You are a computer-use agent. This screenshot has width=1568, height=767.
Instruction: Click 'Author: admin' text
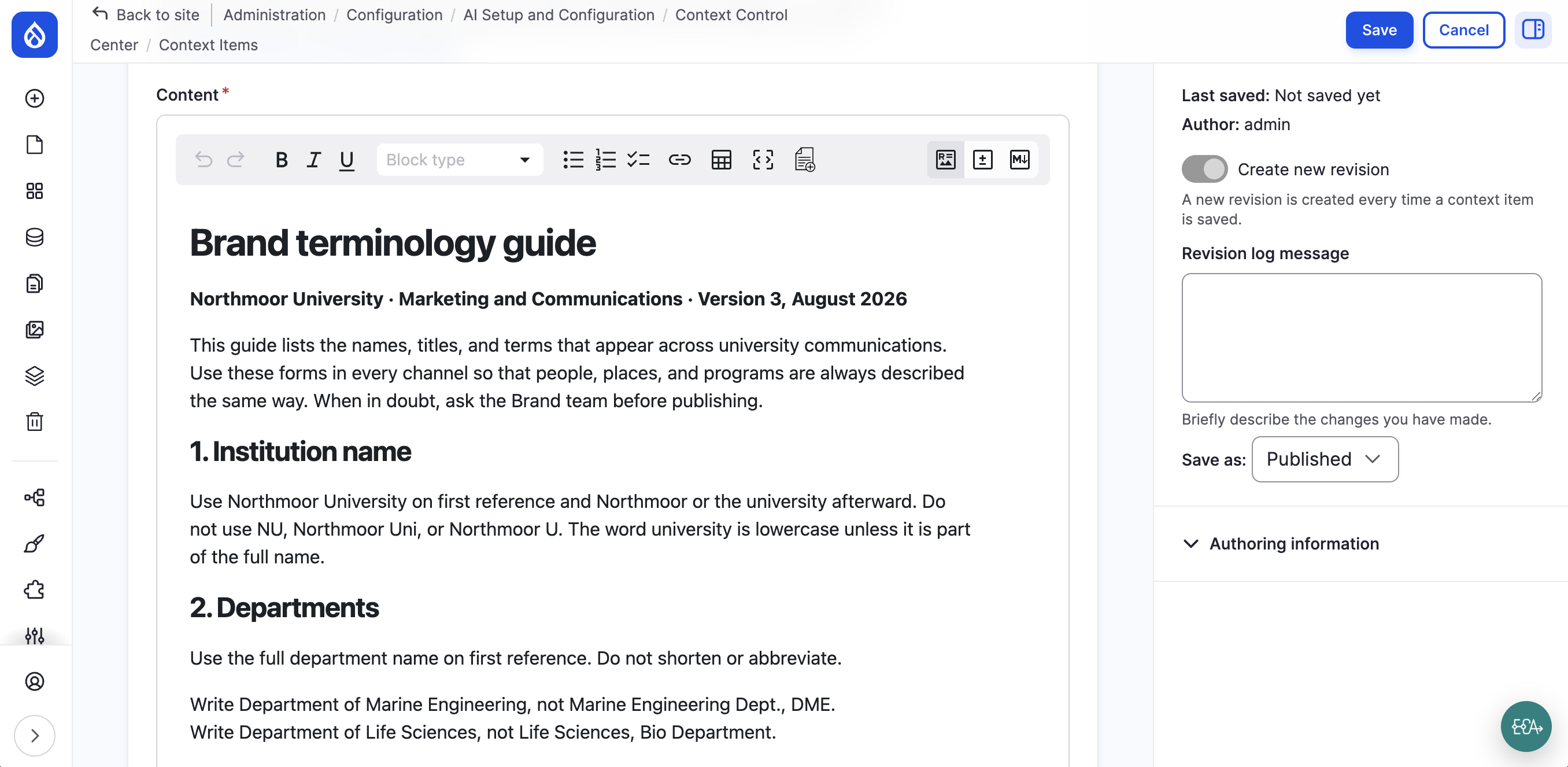point(1236,124)
